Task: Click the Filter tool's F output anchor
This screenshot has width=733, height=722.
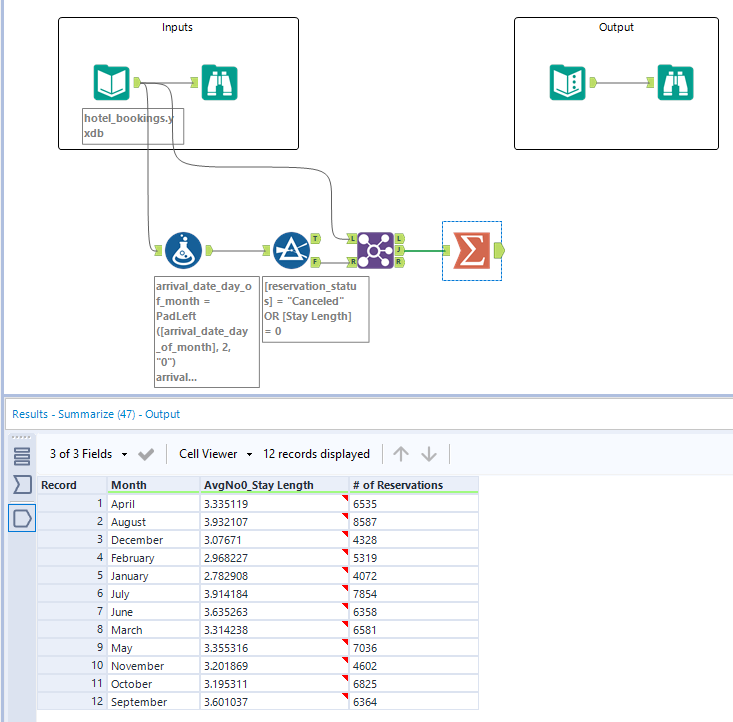Action: pos(316,262)
